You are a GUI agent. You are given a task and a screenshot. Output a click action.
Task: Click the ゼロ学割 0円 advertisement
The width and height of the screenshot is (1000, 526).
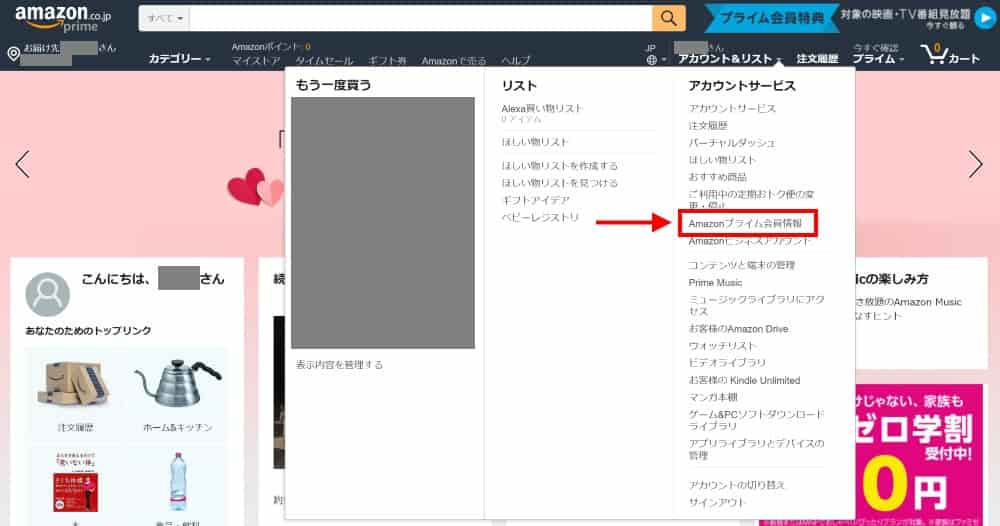point(917,454)
